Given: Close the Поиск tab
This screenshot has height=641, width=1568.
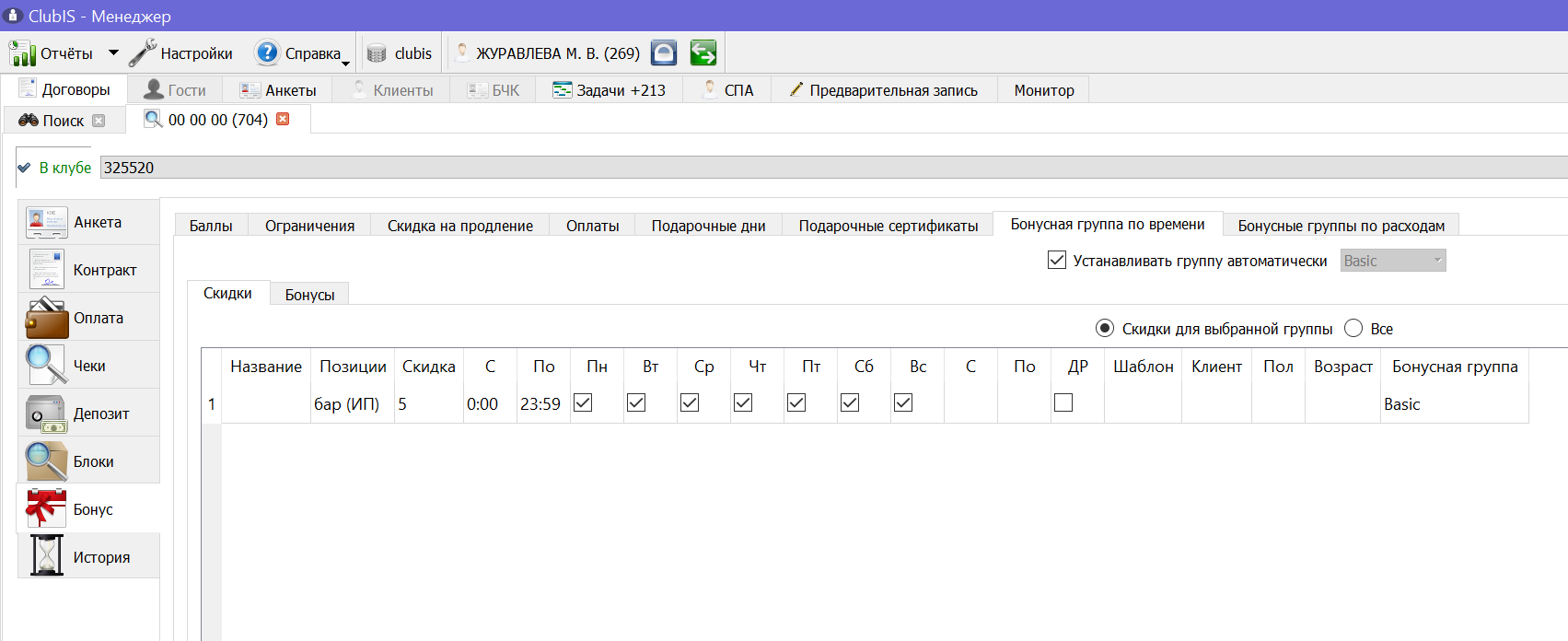Looking at the screenshot, I should 99,121.
